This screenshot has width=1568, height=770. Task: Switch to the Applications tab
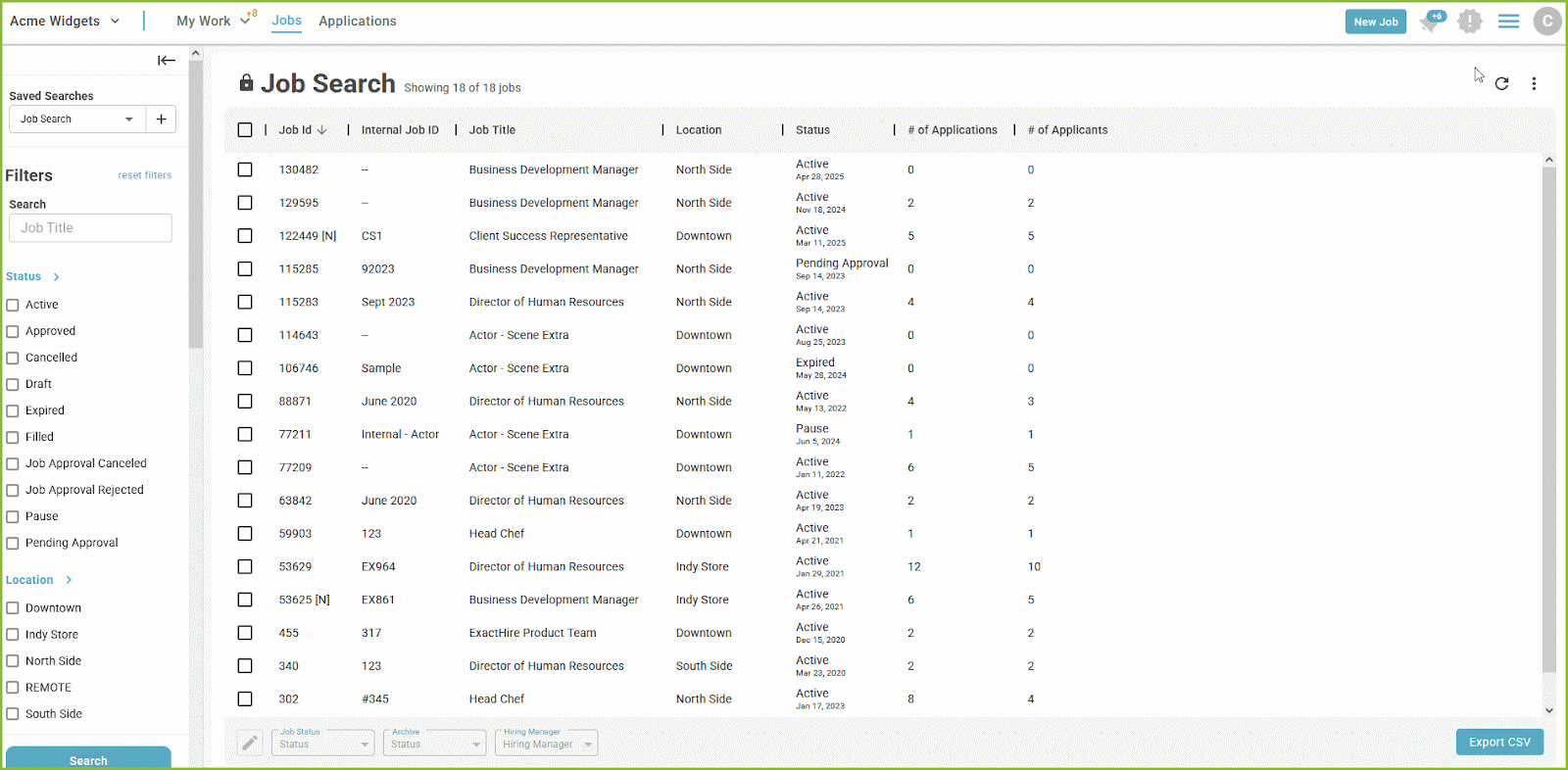coord(357,22)
